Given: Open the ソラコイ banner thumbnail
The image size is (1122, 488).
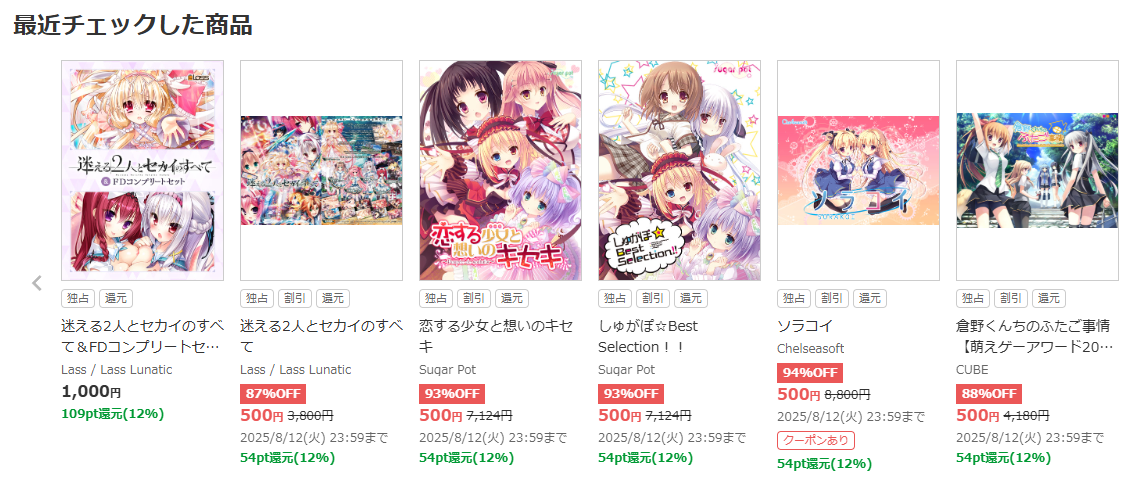Looking at the screenshot, I should point(858,170).
